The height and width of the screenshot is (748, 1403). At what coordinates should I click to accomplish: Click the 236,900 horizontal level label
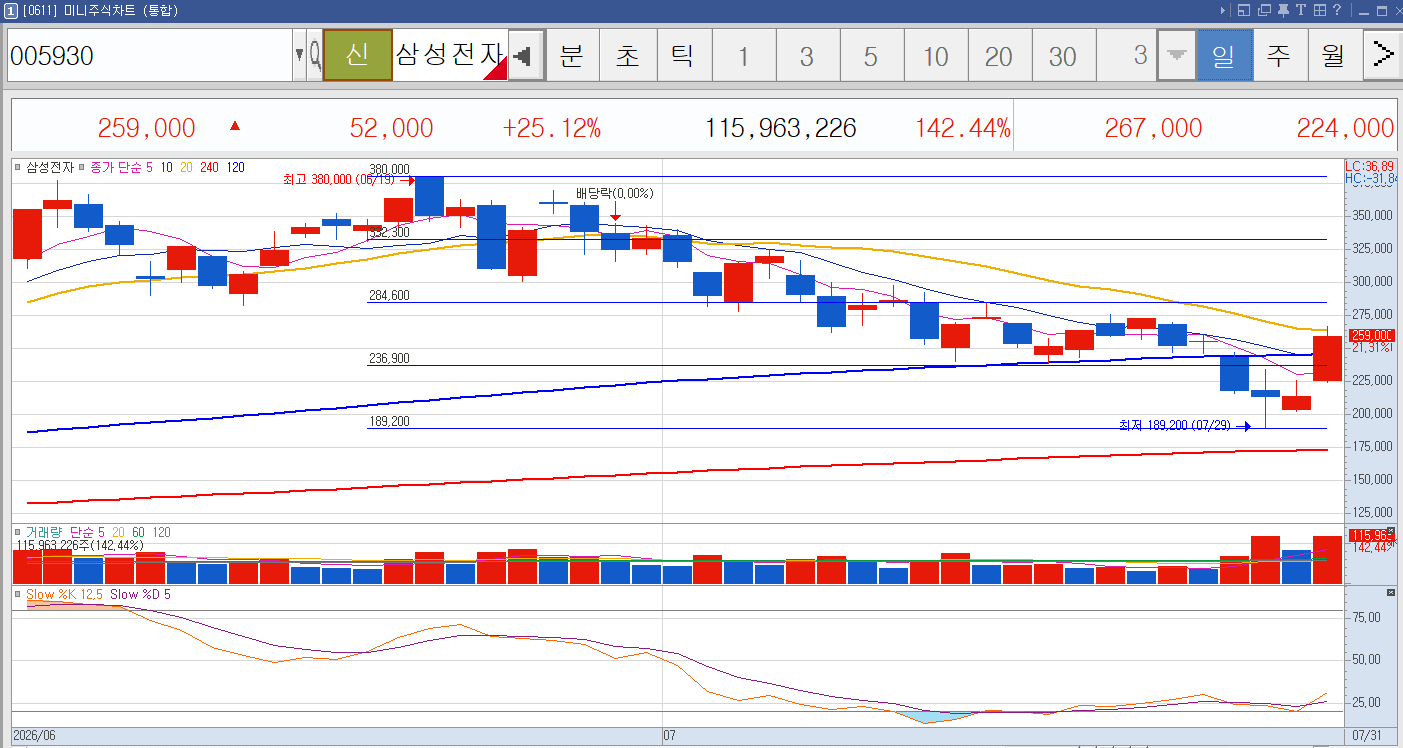pyautogui.click(x=389, y=359)
